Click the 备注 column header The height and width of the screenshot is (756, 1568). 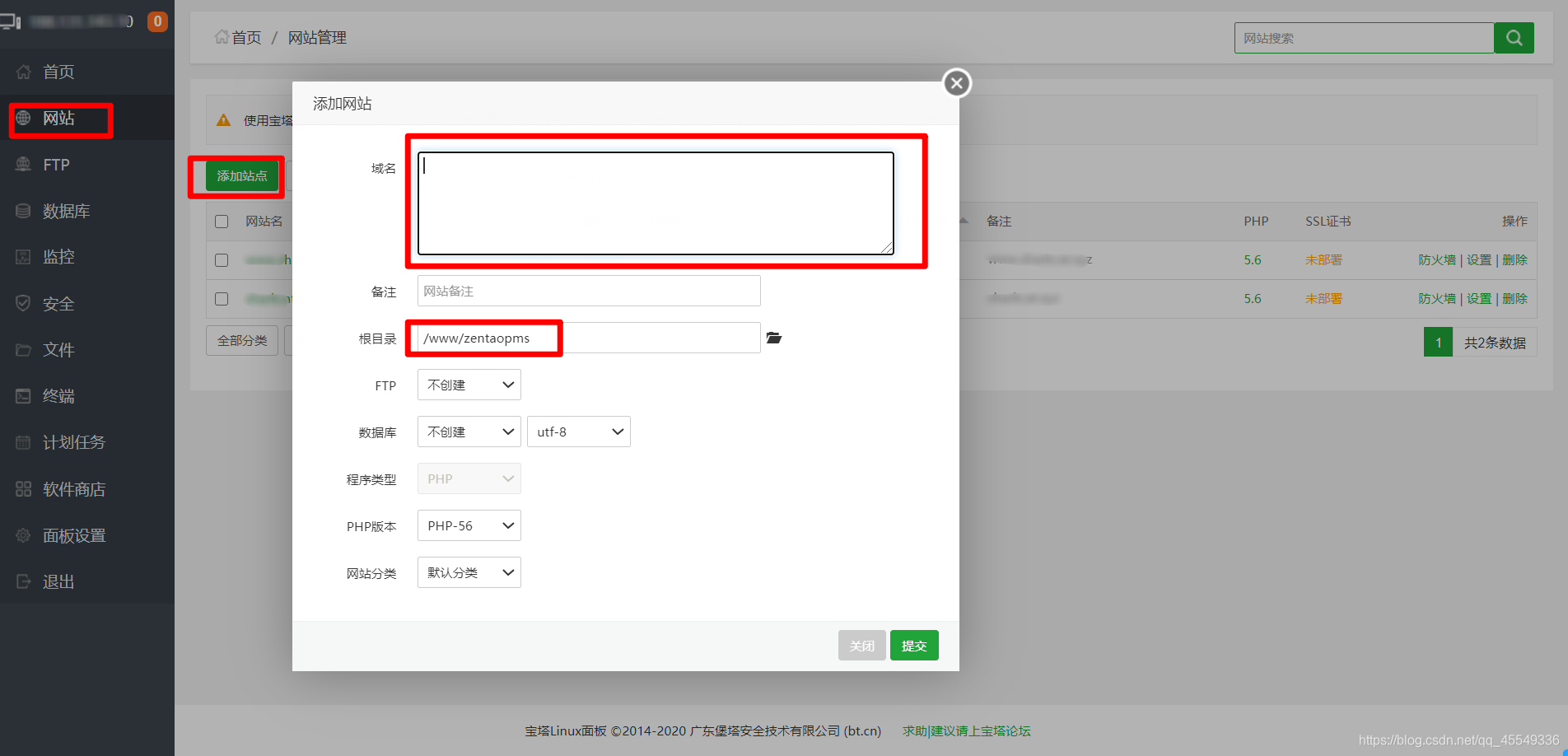(x=999, y=221)
